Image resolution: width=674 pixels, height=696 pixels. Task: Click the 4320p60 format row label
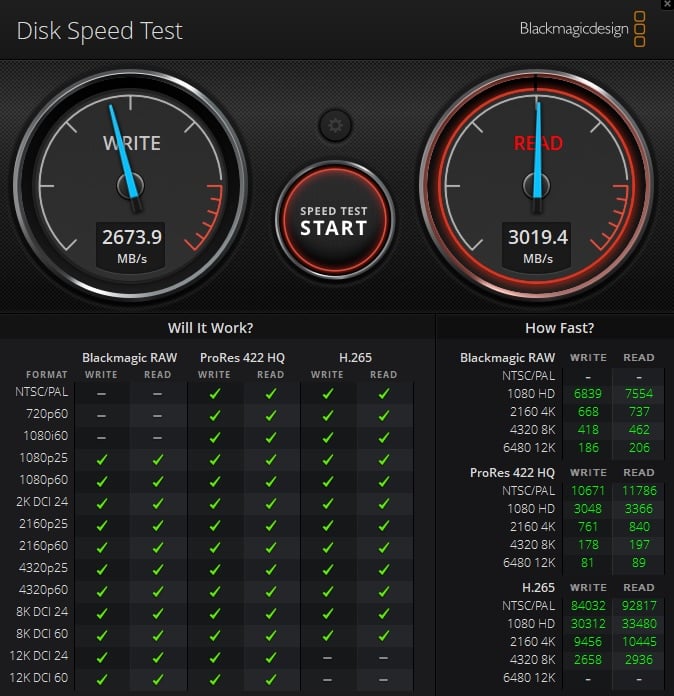pyautogui.click(x=44, y=590)
